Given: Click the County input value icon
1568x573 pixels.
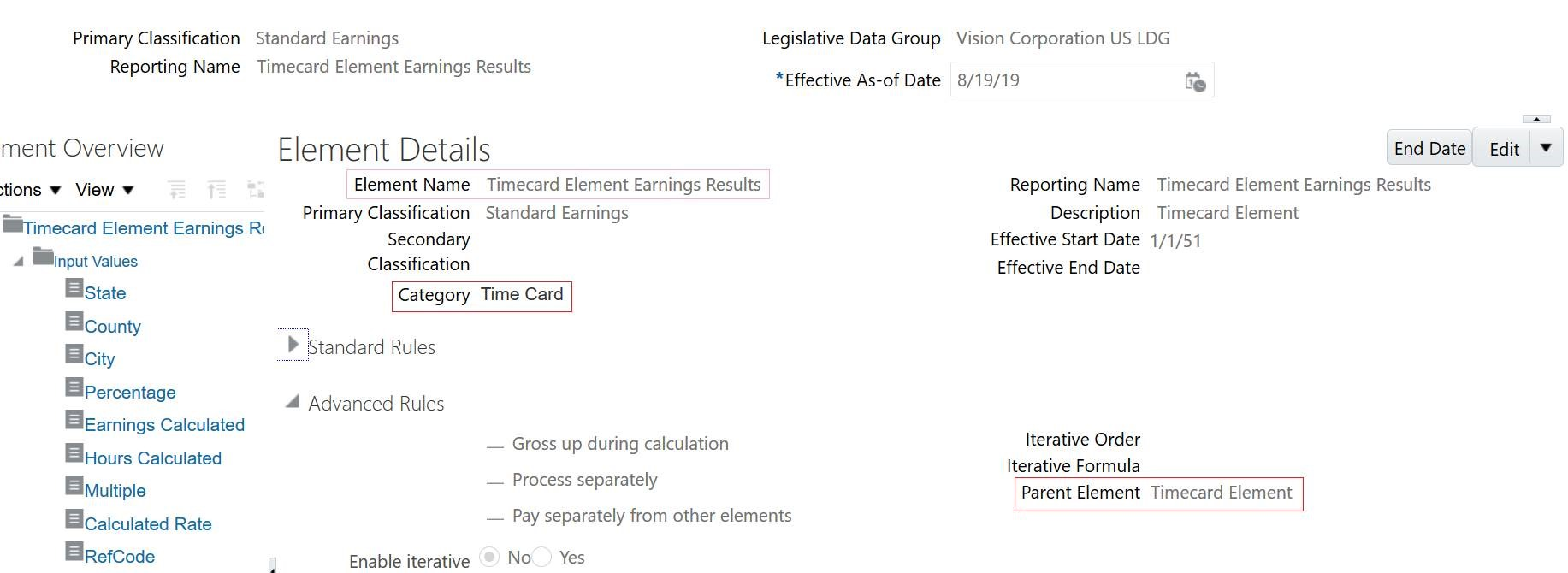Looking at the screenshot, I should (x=74, y=322).
